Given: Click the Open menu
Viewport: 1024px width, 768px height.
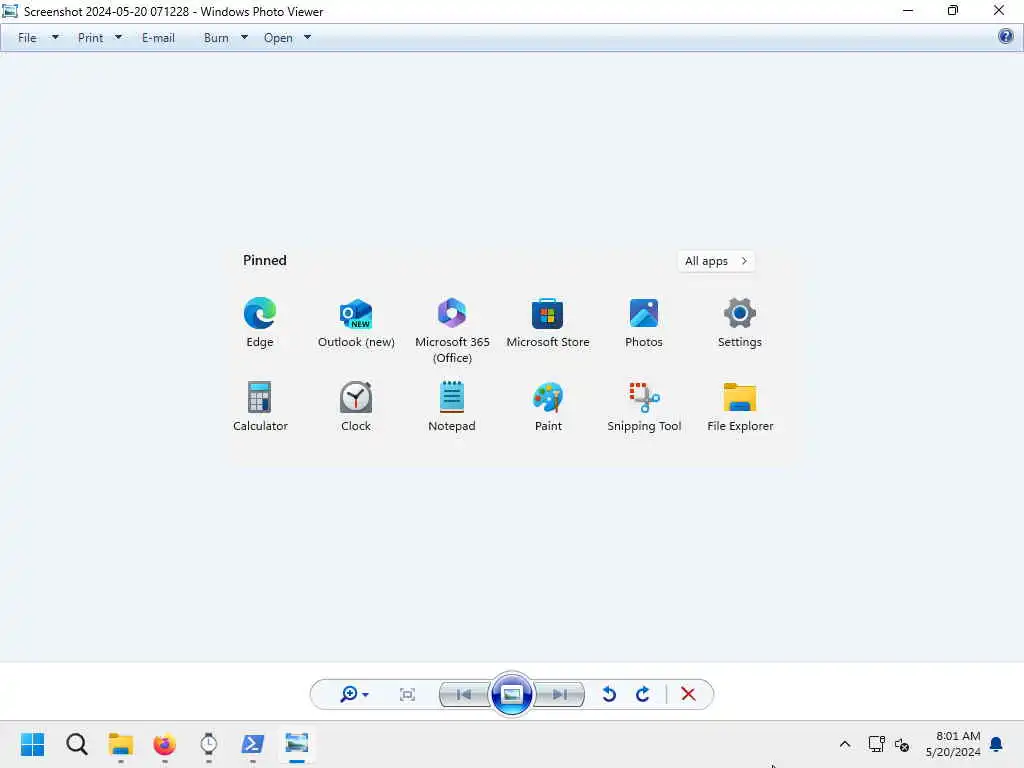Looking at the screenshot, I should (x=278, y=38).
